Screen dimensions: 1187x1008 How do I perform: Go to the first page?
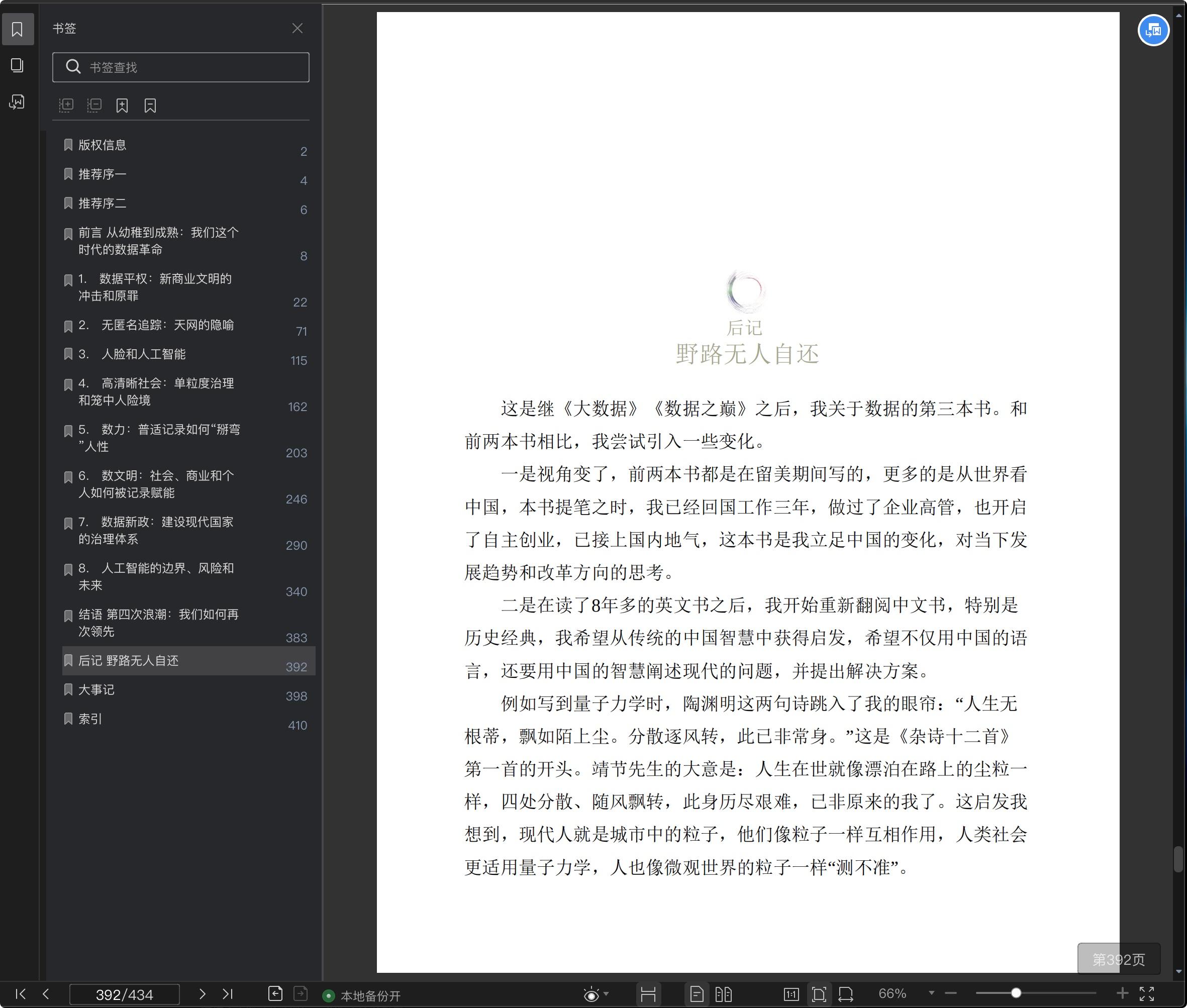click(21, 994)
